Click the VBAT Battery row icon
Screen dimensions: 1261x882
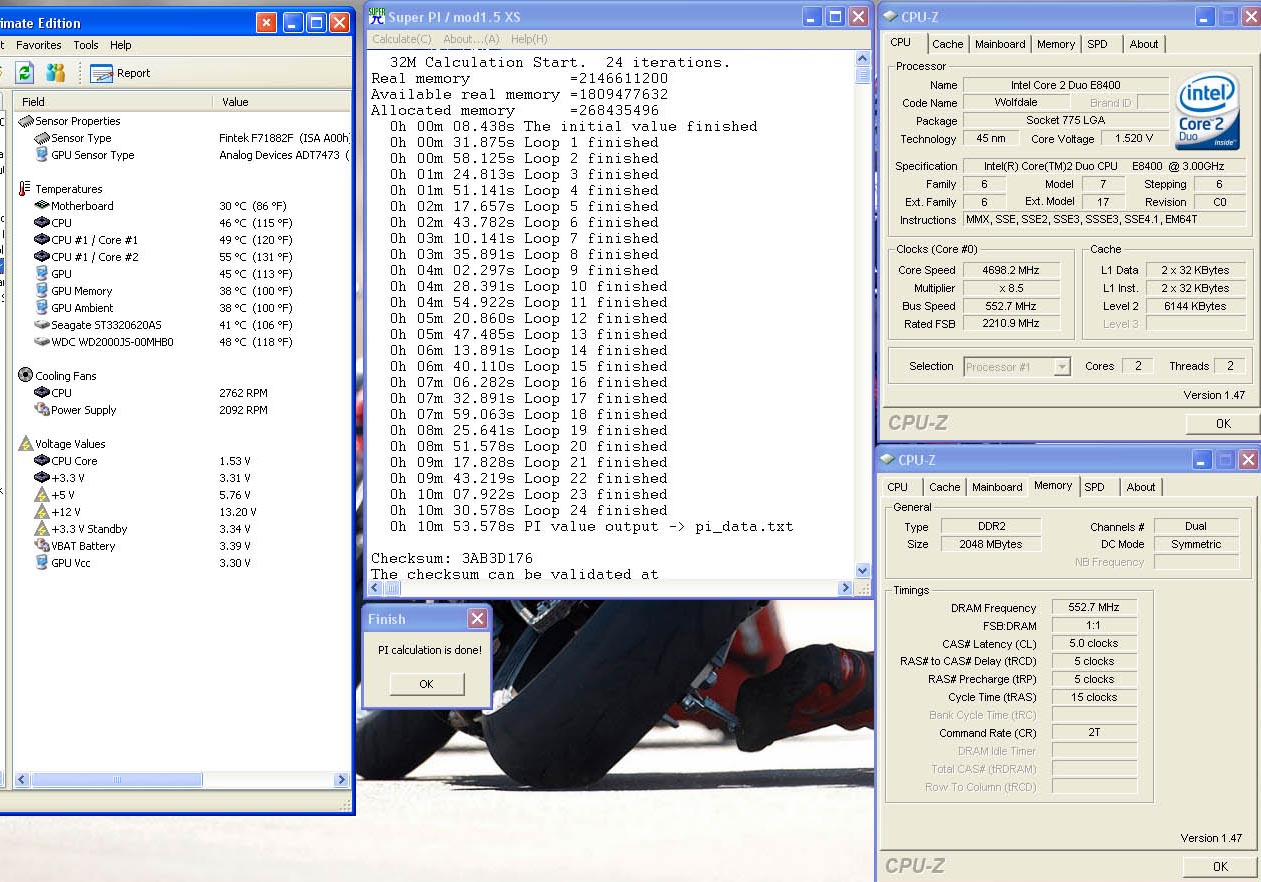point(42,546)
